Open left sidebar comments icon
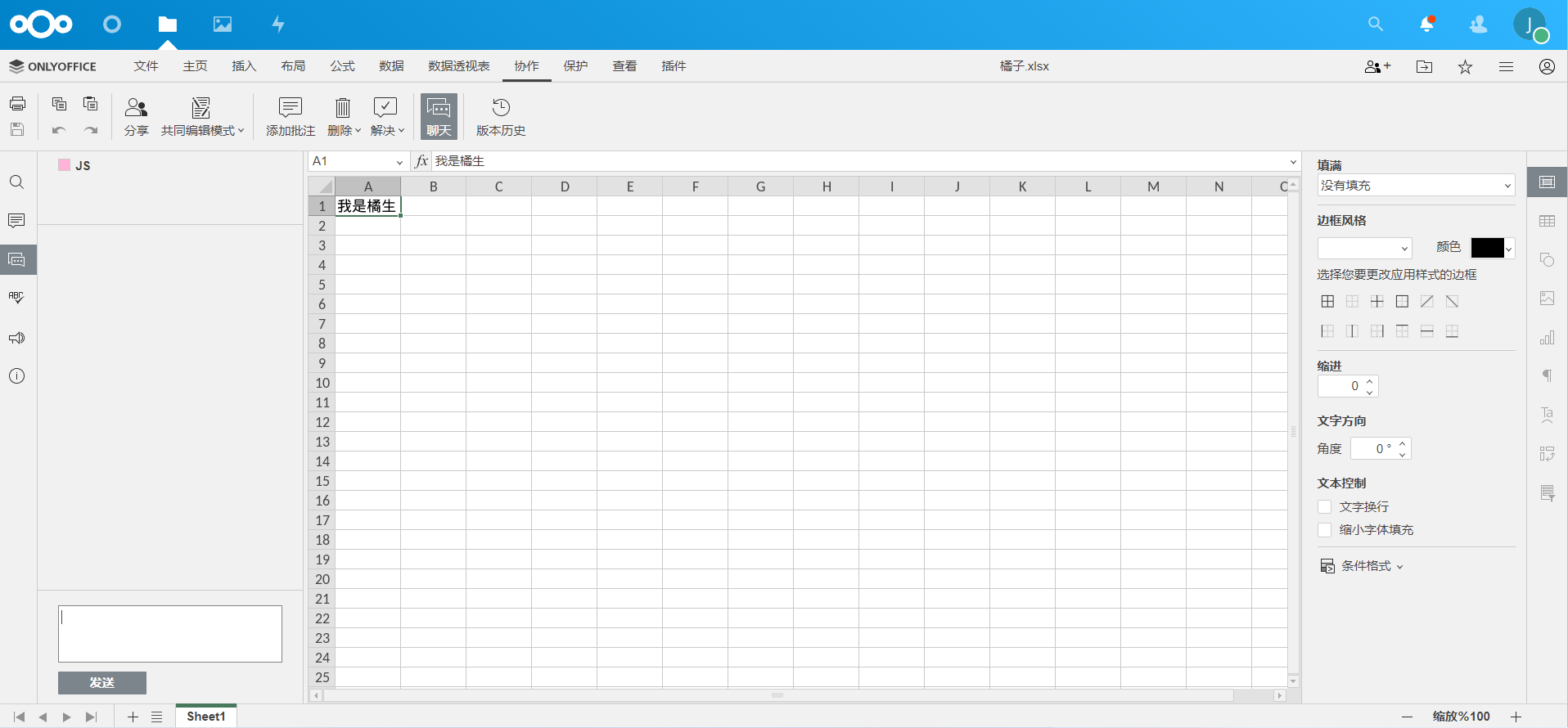Viewport: 1568px width, 728px height. click(17, 221)
